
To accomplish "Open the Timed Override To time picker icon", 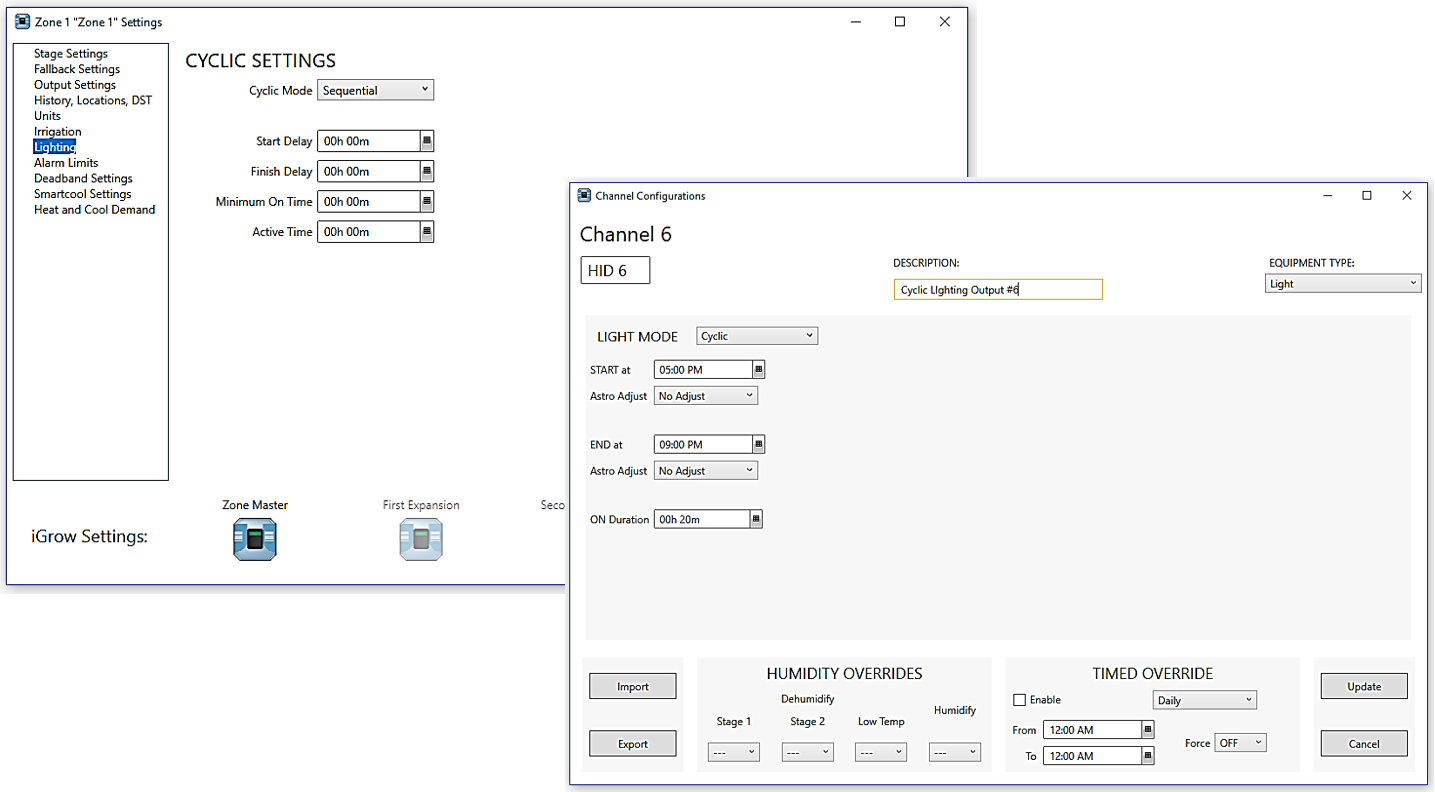I will pyautogui.click(x=1148, y=756).
